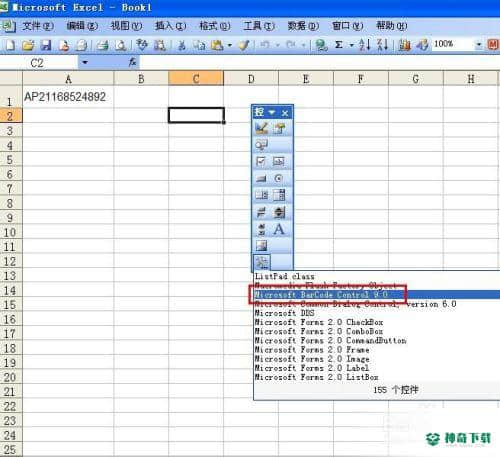Click cell A1 containing AP21168524892
The width and height of the screenshot is (500, 457).
pos(68,97)
